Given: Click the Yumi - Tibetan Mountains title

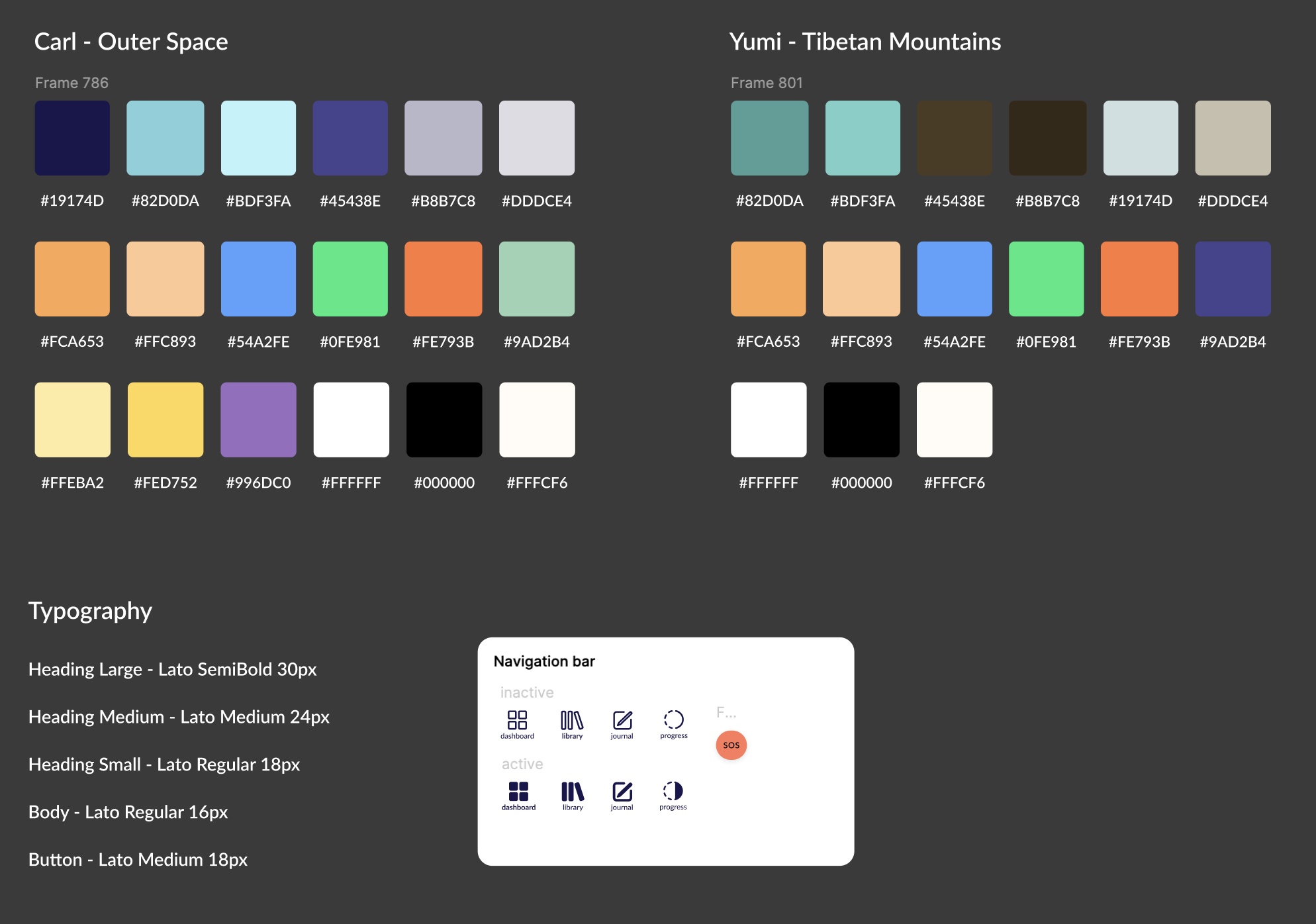Looking at the screenshot, I should 865,41.
